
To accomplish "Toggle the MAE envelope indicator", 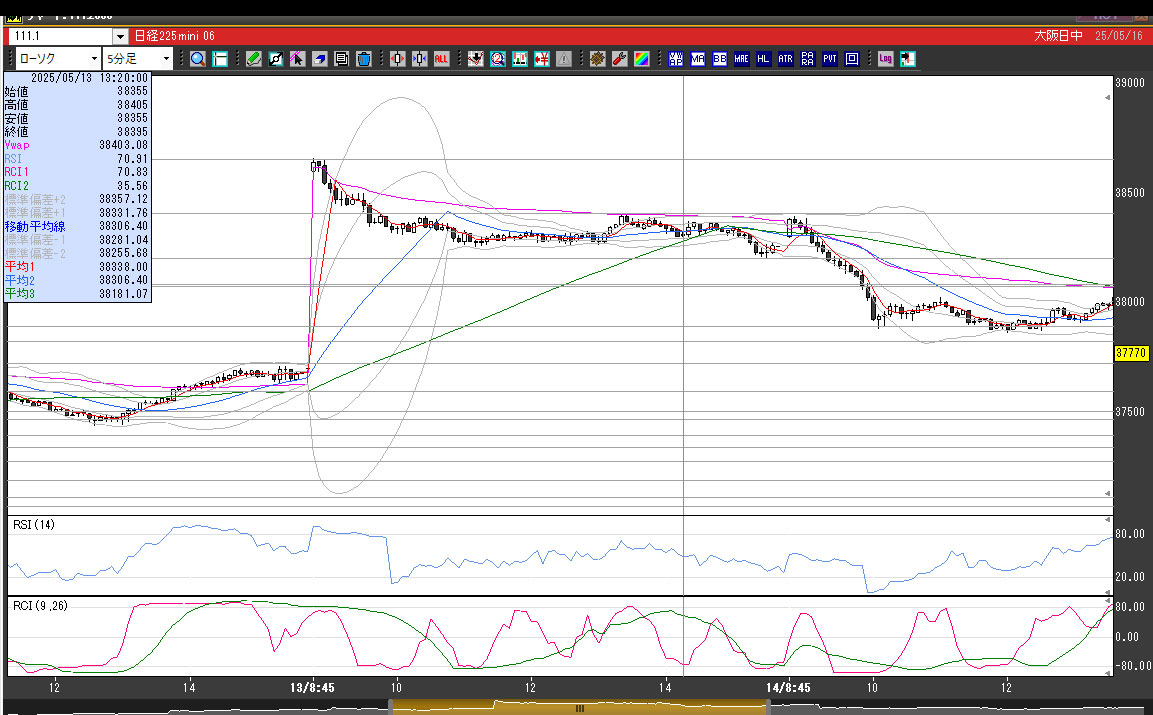I will [x=742, y=59].
